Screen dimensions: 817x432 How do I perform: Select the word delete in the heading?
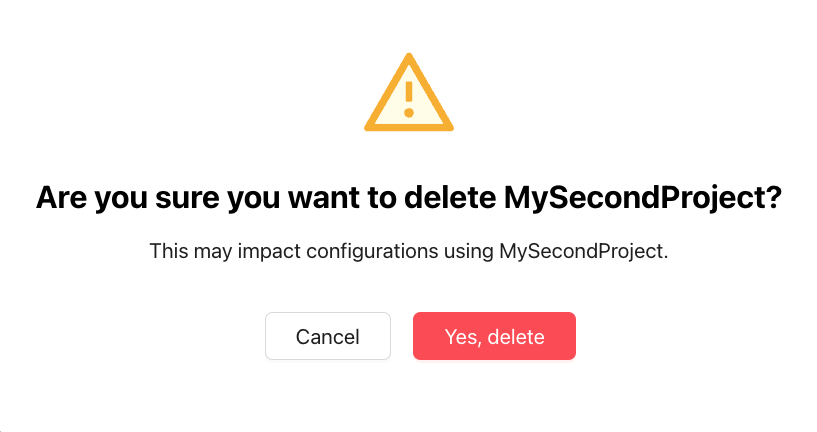point(450,198)
